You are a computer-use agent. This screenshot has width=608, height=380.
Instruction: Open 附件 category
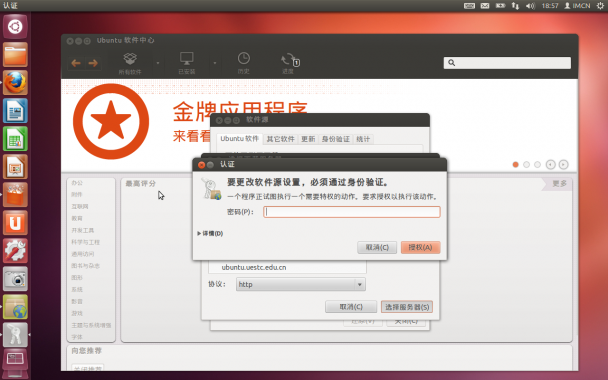pos(77,194)
